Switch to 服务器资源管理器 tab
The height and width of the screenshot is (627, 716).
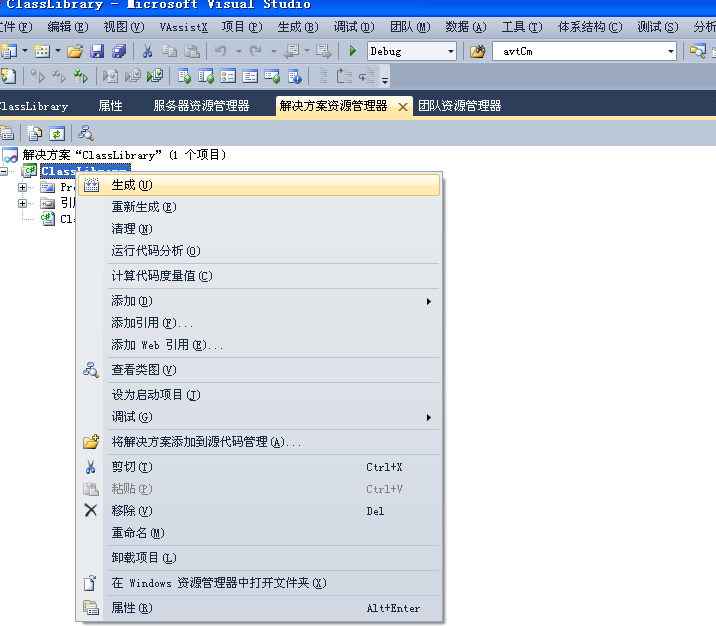tap(201, 106)
